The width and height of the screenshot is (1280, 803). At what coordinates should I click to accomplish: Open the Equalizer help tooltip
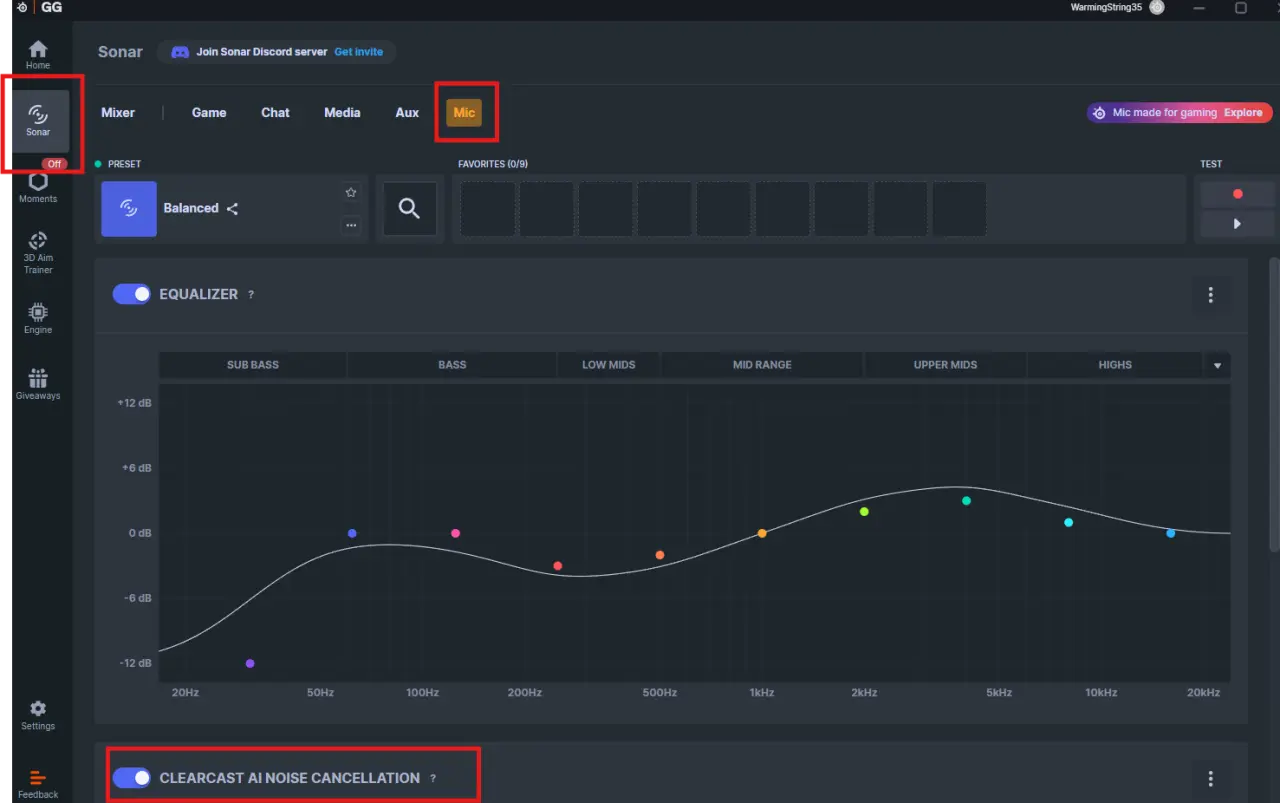click(x=251, y=295)
